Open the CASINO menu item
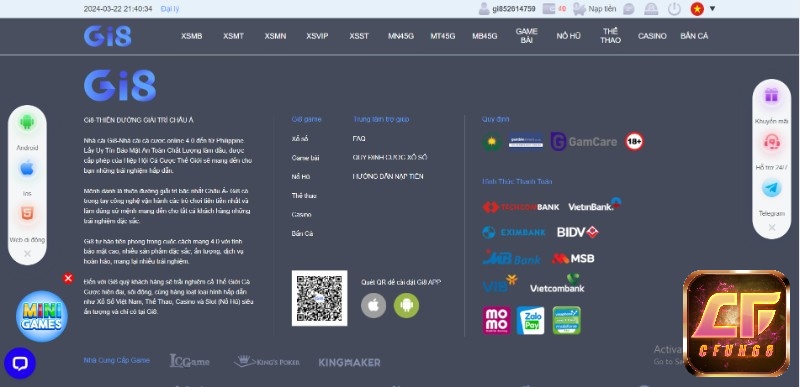The image size is (800, 387). click(652, 36)
